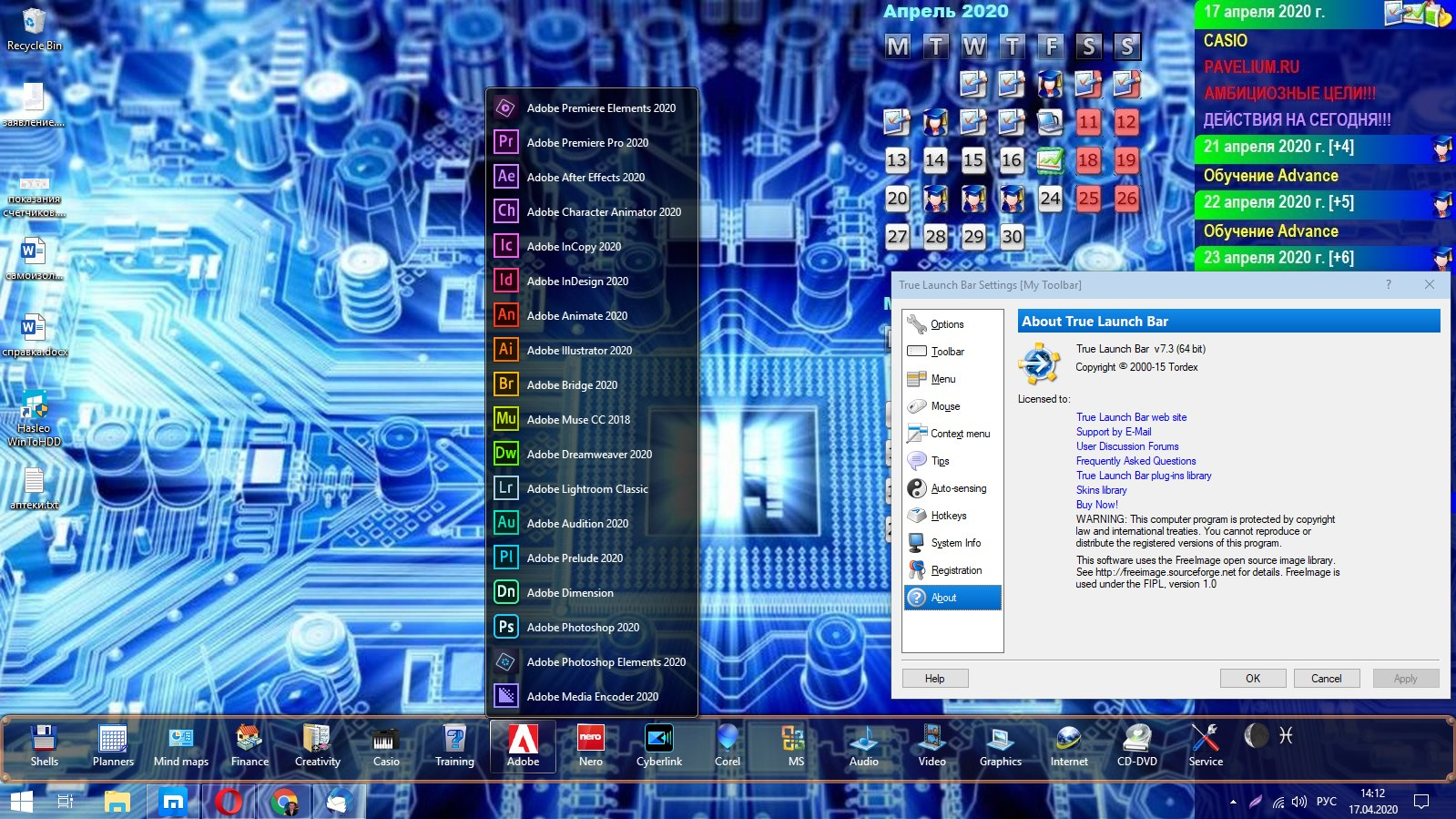
Task: Launch Adobe Lightroom Classic
Action: (592, 488)
